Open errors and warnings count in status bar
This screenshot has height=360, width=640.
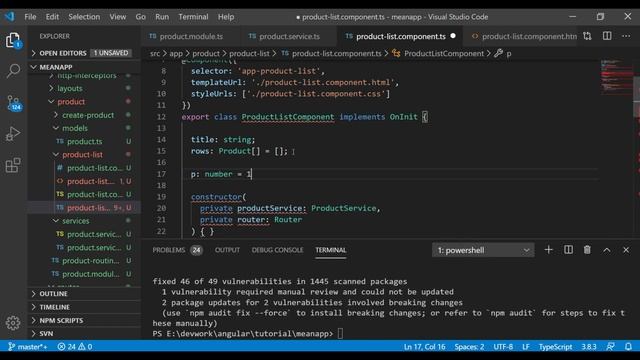pyautogui.click(x=75, y=347)
